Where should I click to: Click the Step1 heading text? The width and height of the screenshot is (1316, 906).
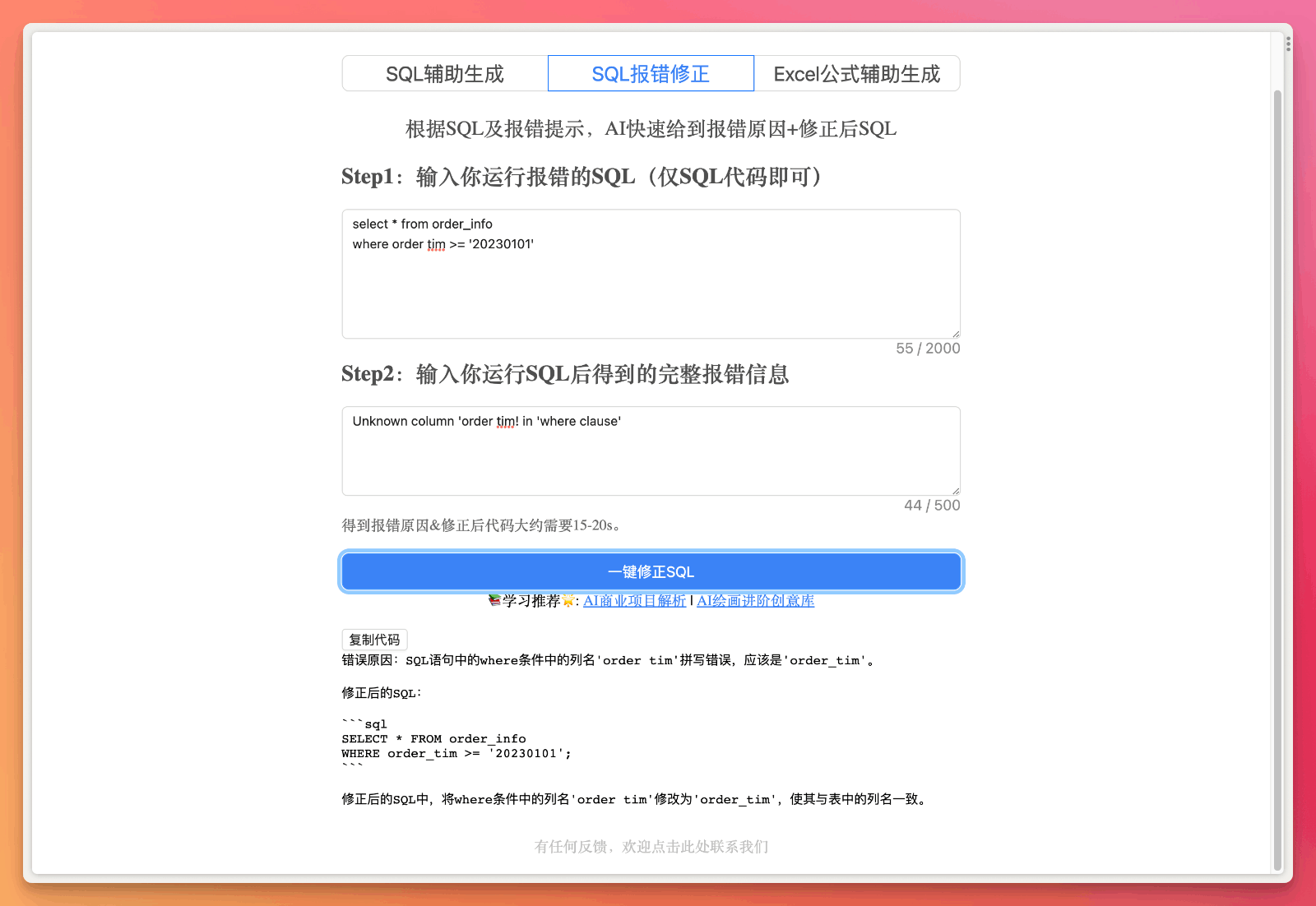582,177
